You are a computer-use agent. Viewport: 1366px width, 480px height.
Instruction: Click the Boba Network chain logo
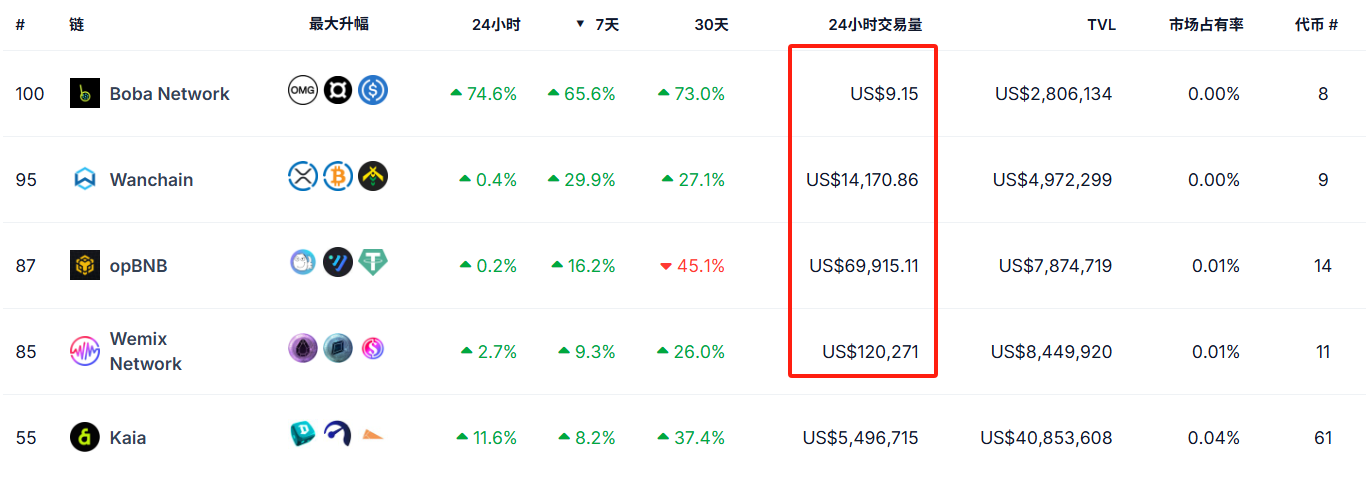pyautogui.click(x=85, y=93)
